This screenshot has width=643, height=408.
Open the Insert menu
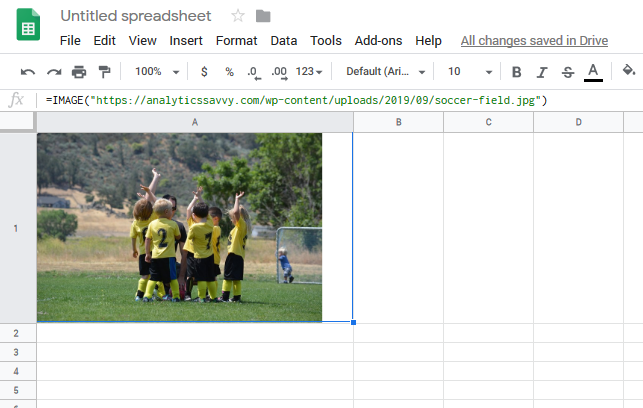pos(186,41)
